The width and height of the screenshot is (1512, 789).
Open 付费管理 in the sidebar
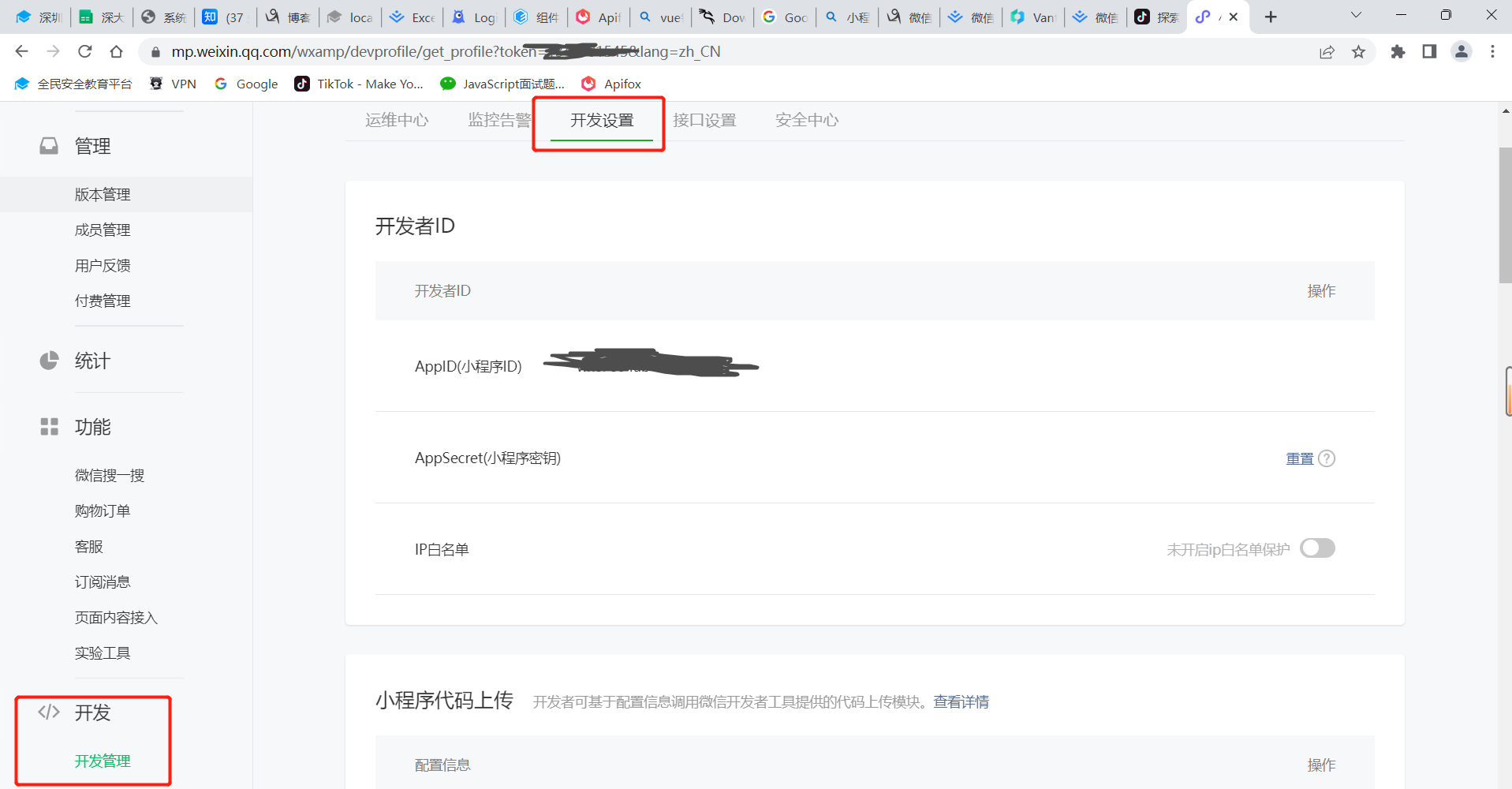pos(103,301)
